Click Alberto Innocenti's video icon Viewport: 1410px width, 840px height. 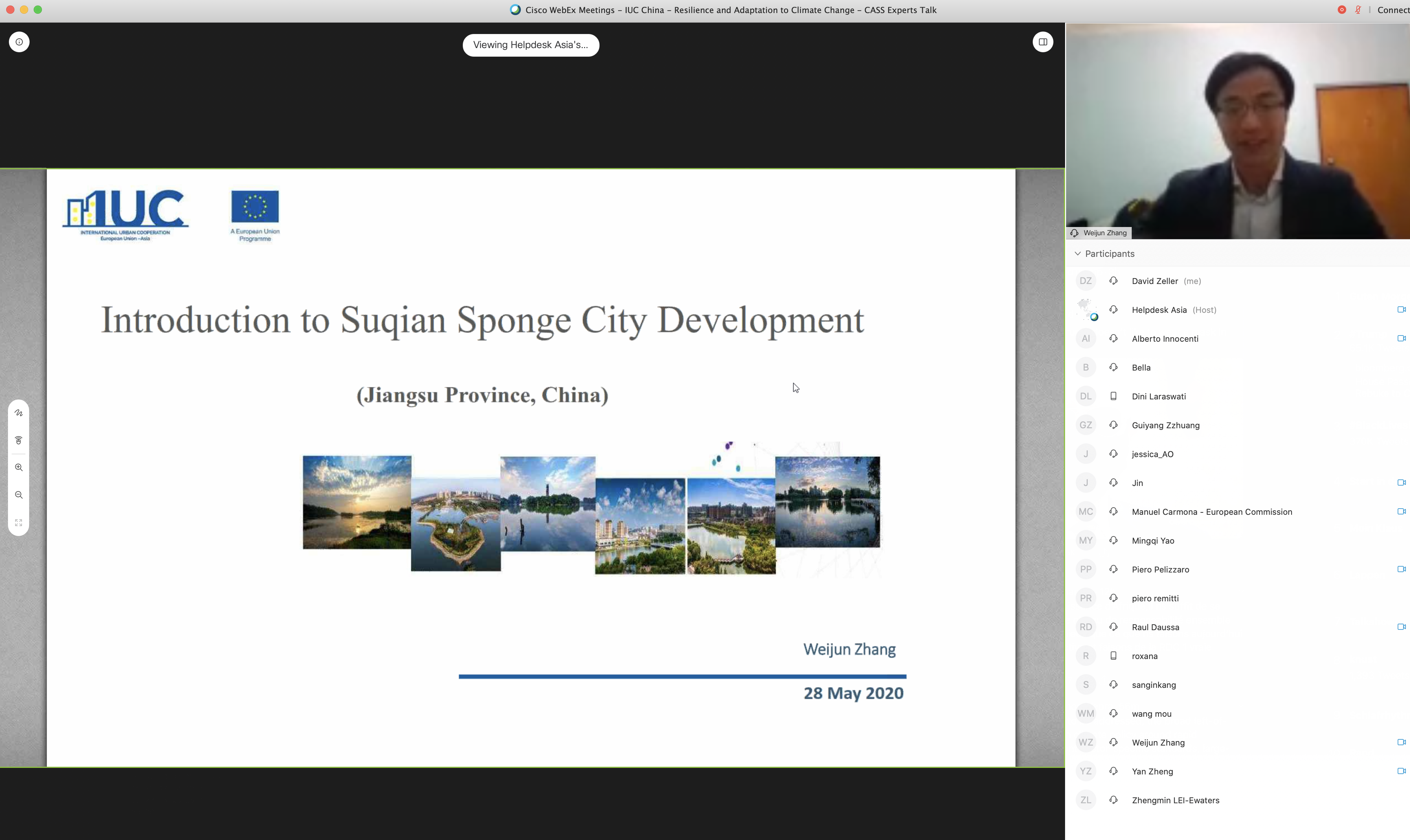tap(1401, 339)
